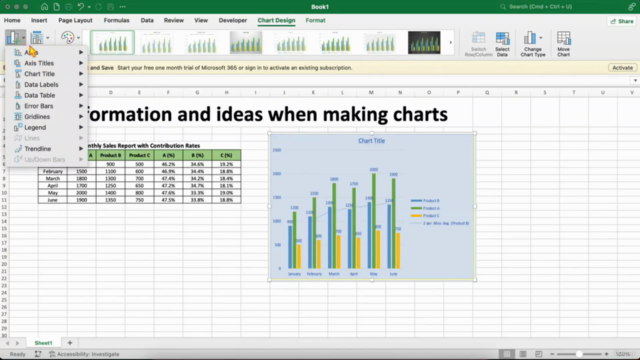Click the Activate button
Screen dimensions: 640x360
coord(622,68)
